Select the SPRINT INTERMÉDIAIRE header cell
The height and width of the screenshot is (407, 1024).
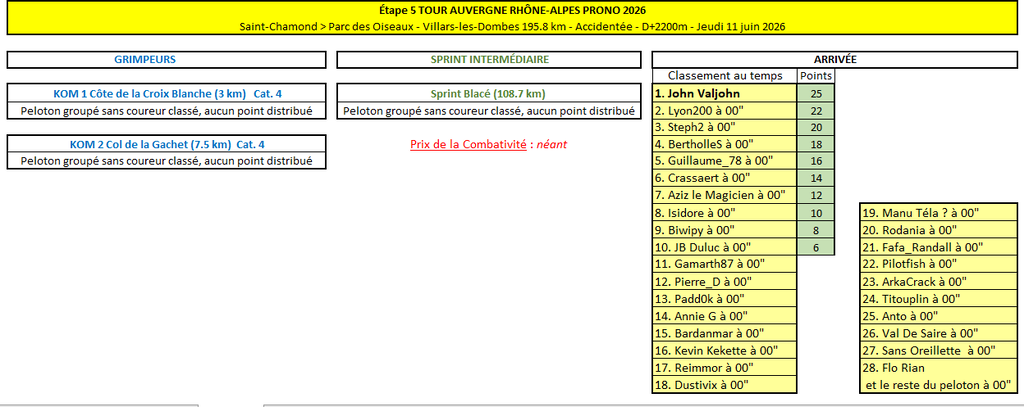(x=489, y=59)
